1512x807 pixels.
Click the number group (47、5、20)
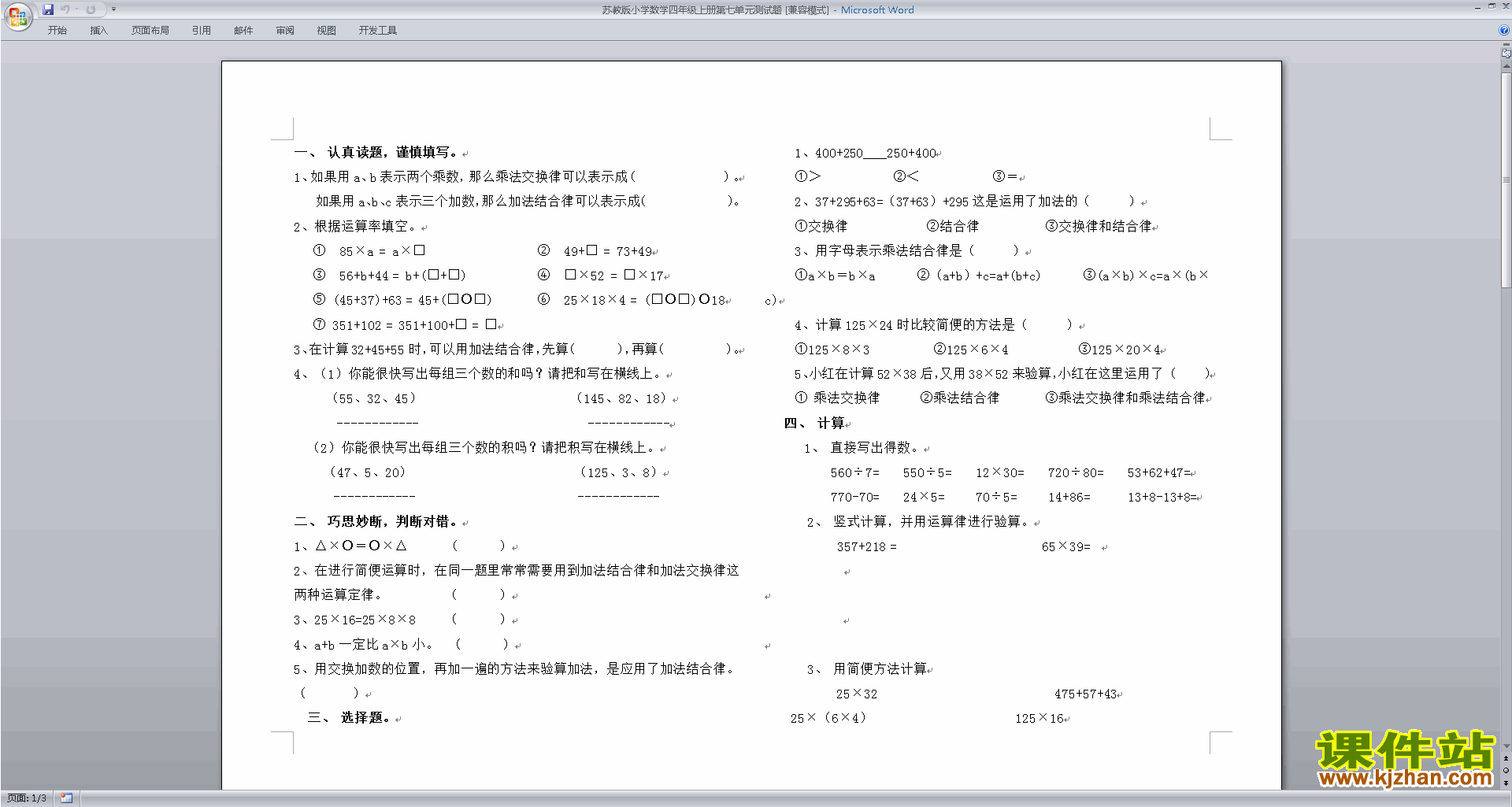click(368, 472)
